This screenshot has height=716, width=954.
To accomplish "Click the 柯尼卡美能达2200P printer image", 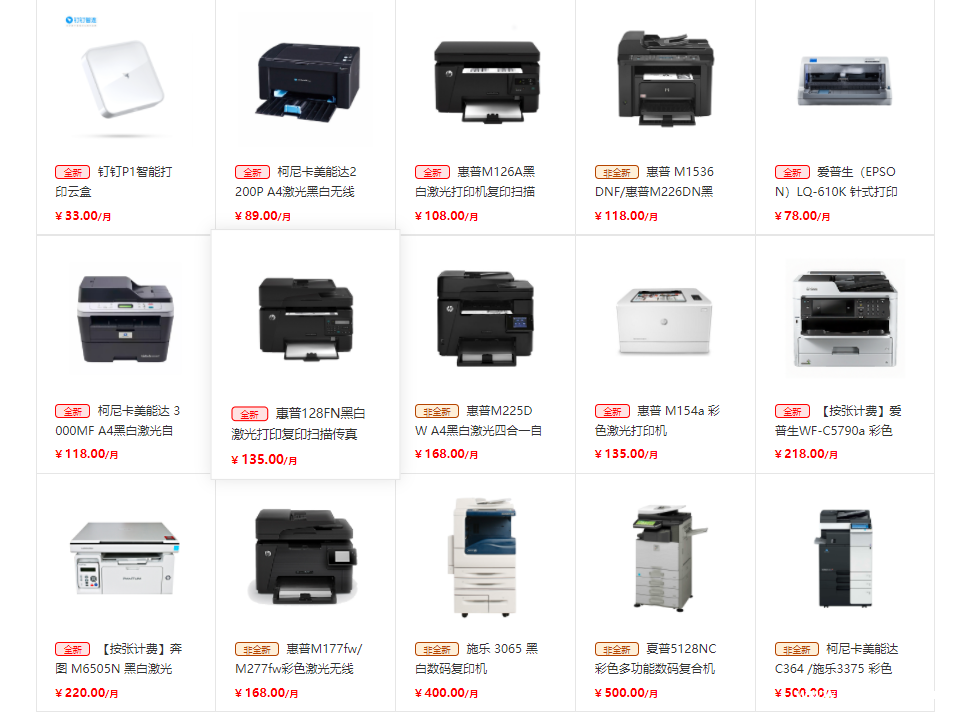I will 307,82.
